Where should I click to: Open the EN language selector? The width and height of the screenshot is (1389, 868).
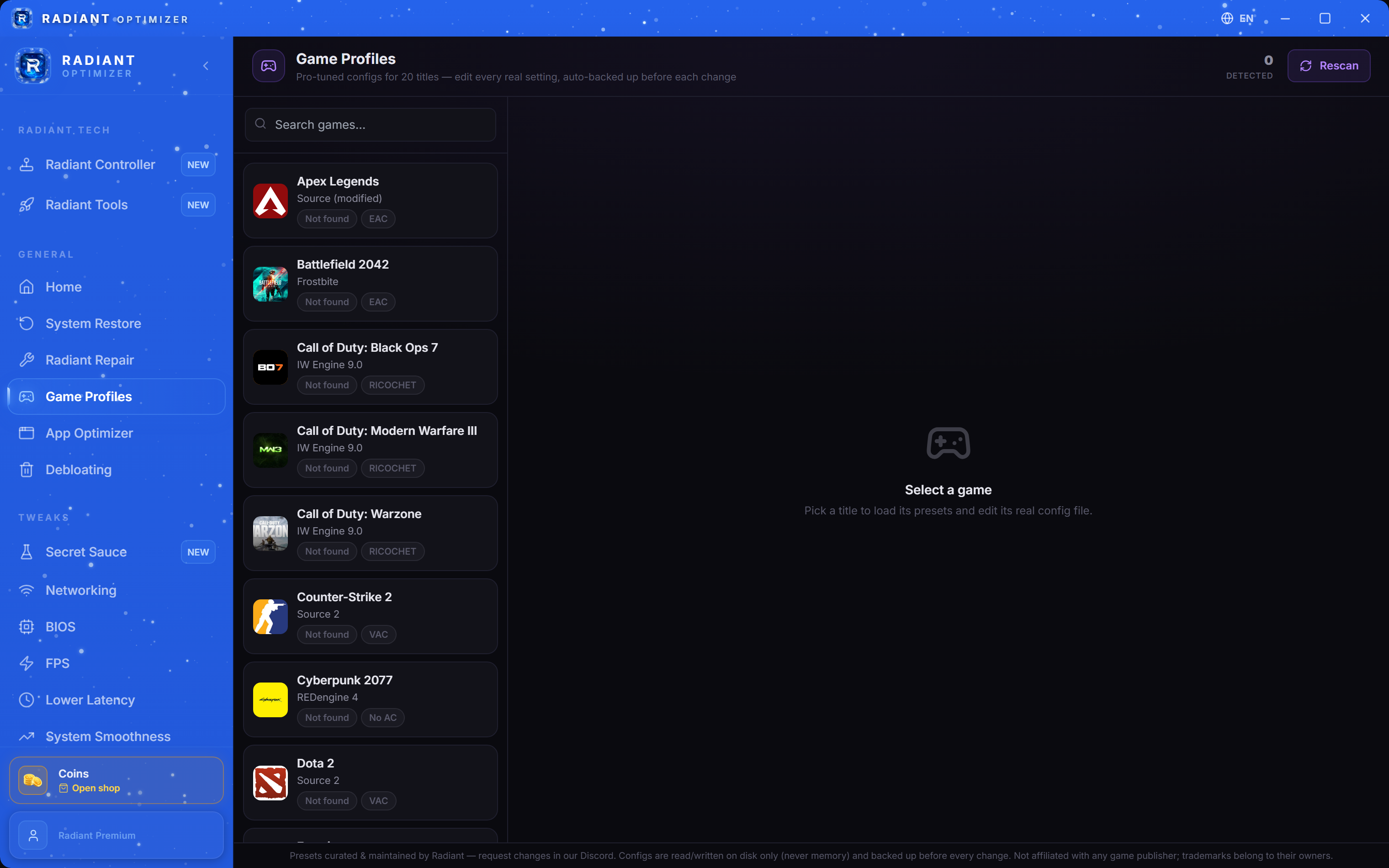[1237, 18]
